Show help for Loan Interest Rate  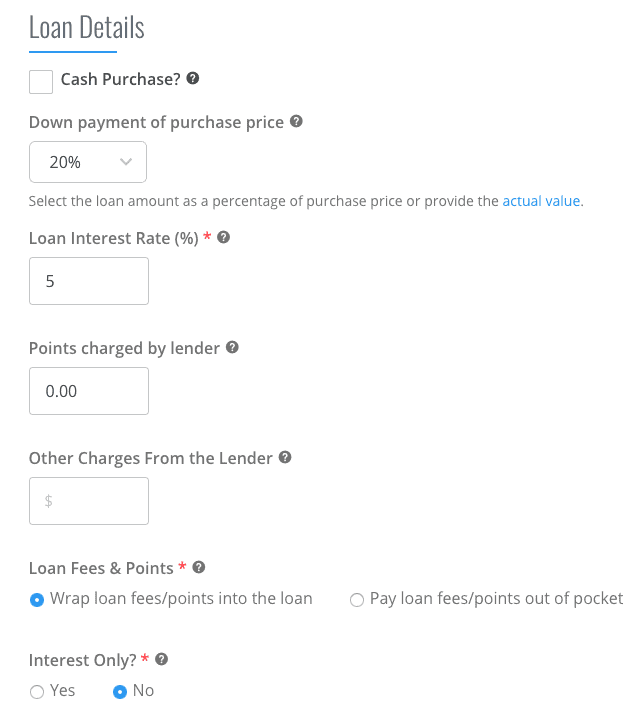pyautogui.click(x=223, y=237)
